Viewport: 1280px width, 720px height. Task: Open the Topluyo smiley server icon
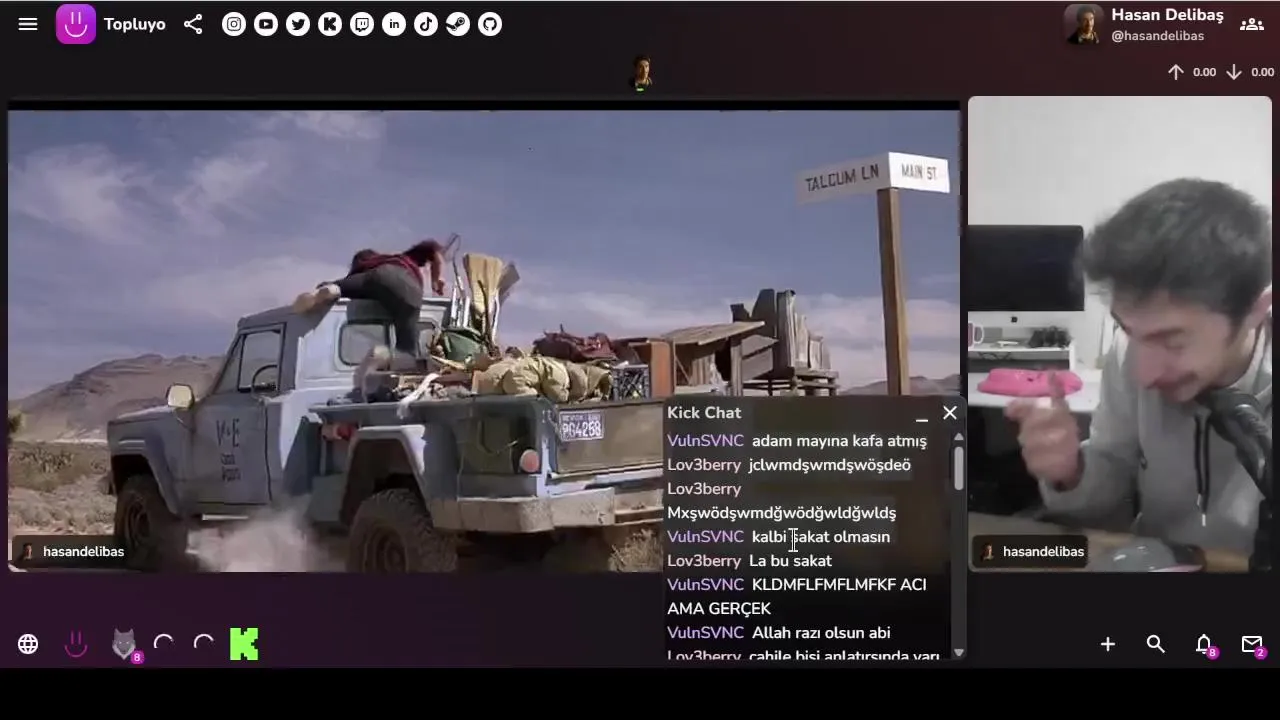click(76, 644)
